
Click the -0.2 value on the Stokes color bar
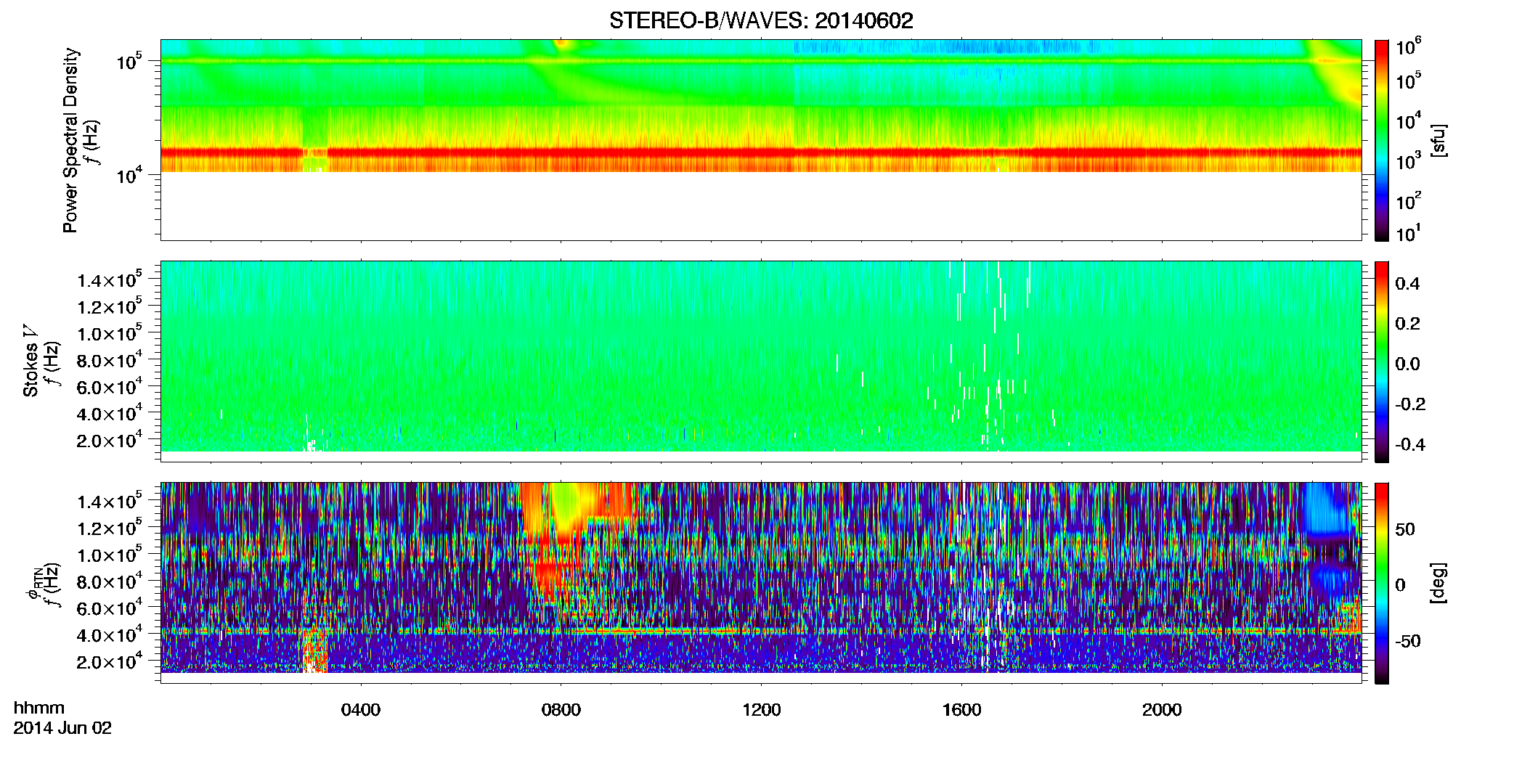tap(1410, 404)
